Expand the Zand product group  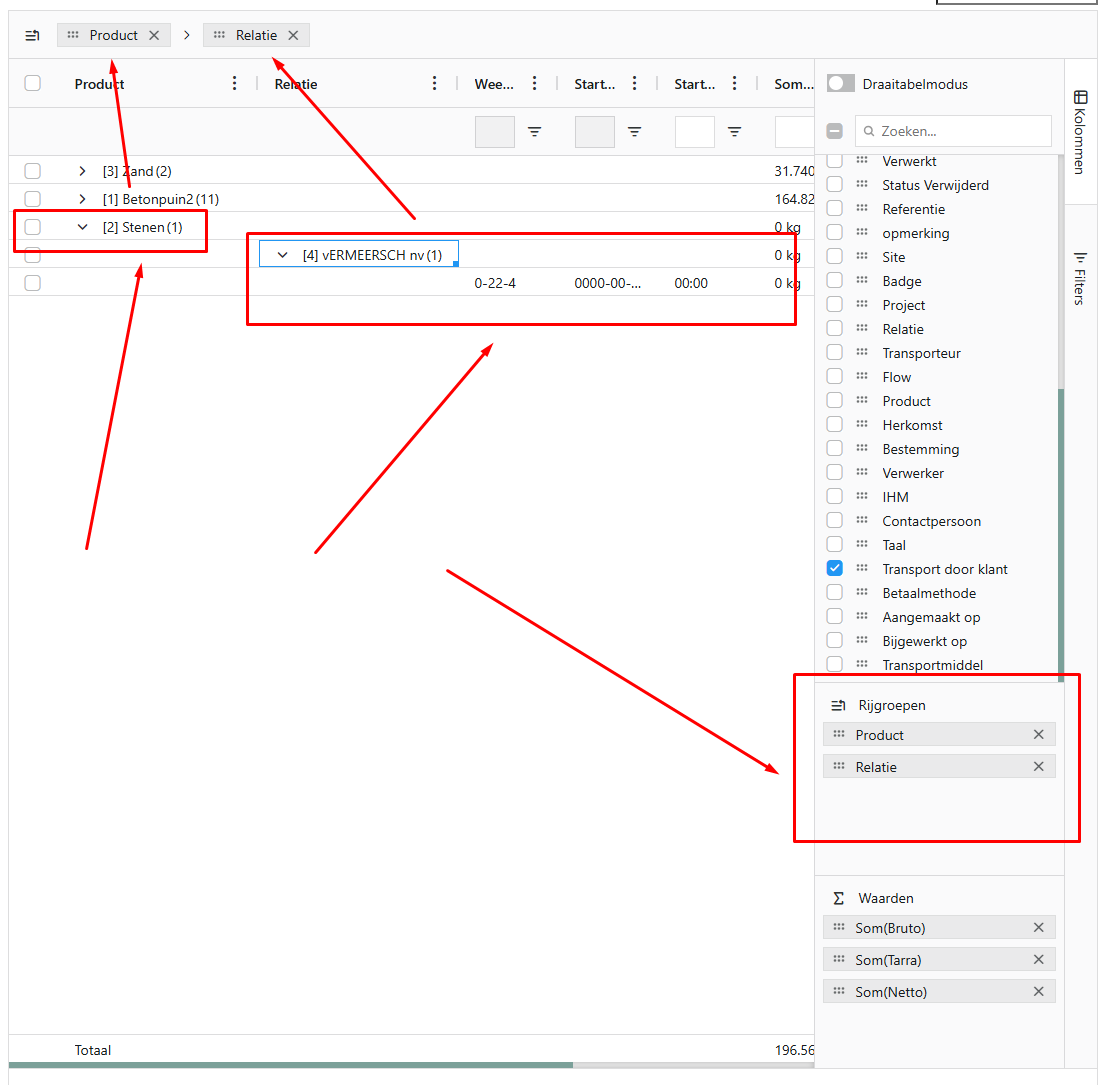83,171
